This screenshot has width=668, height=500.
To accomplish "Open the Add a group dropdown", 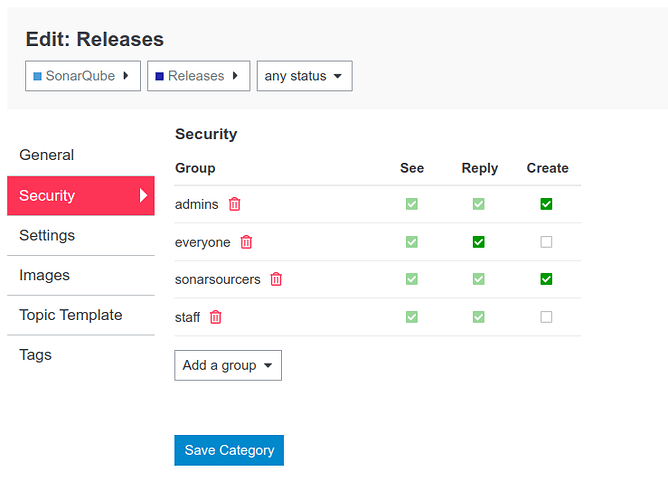I will (x=228, y=365).
